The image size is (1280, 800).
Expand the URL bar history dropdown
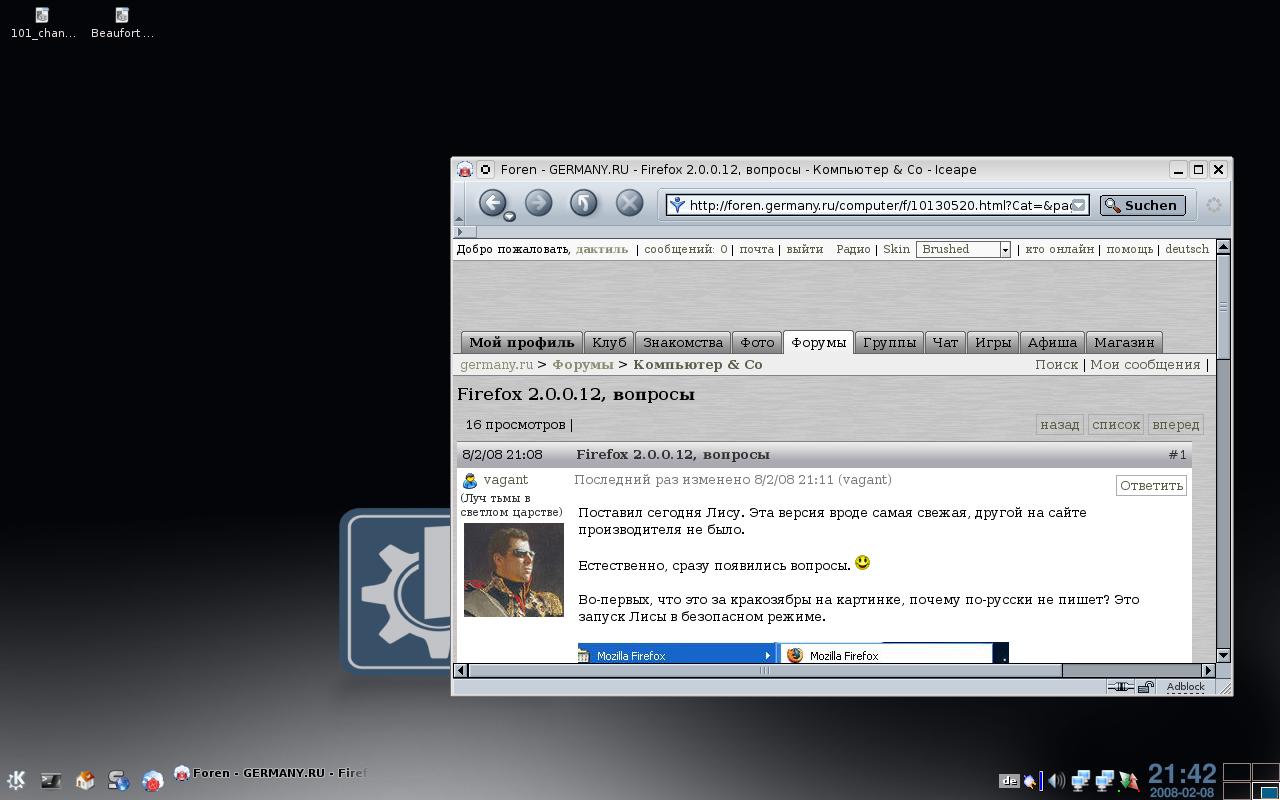[x=1078, y=205]
